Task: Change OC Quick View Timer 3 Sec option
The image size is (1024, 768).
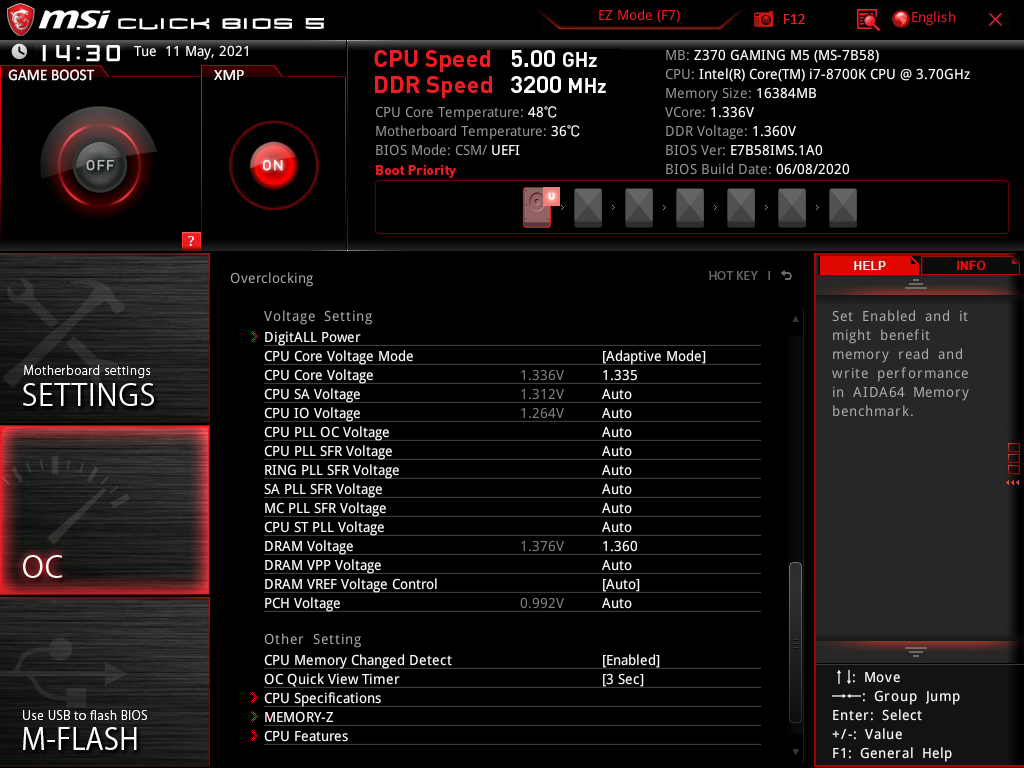Action: point(623,679)
